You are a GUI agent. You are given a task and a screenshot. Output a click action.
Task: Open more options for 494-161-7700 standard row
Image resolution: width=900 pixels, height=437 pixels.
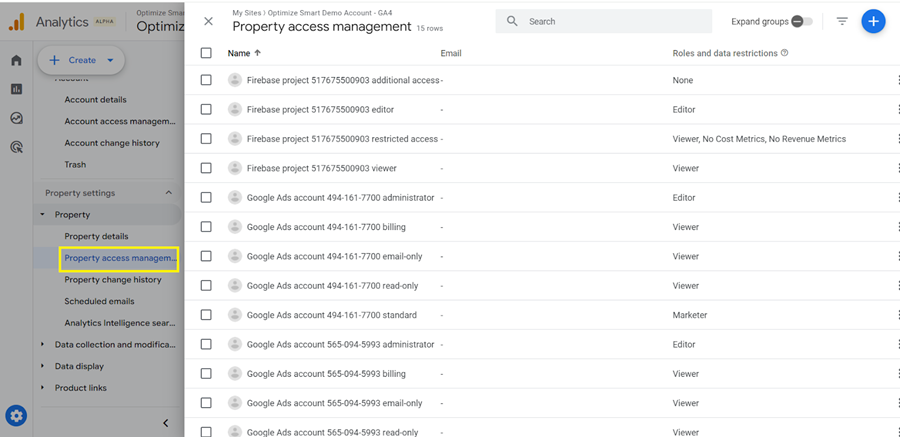[x=897, y=315]
